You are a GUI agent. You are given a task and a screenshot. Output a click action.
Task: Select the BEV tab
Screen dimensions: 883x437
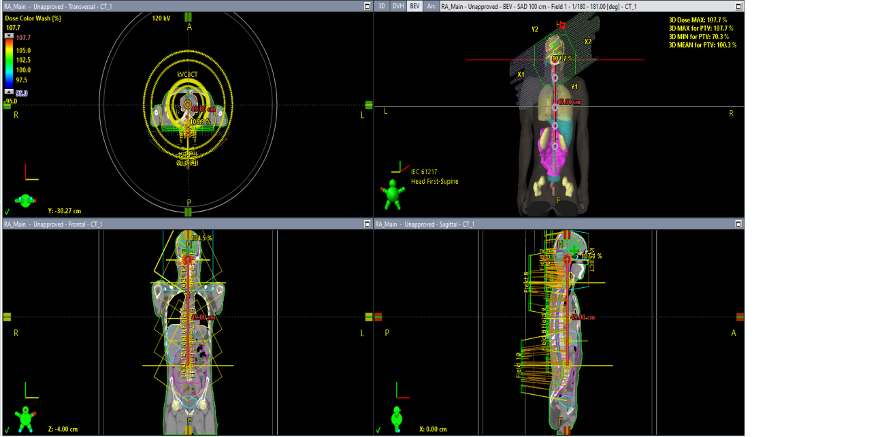coord(415,6)
